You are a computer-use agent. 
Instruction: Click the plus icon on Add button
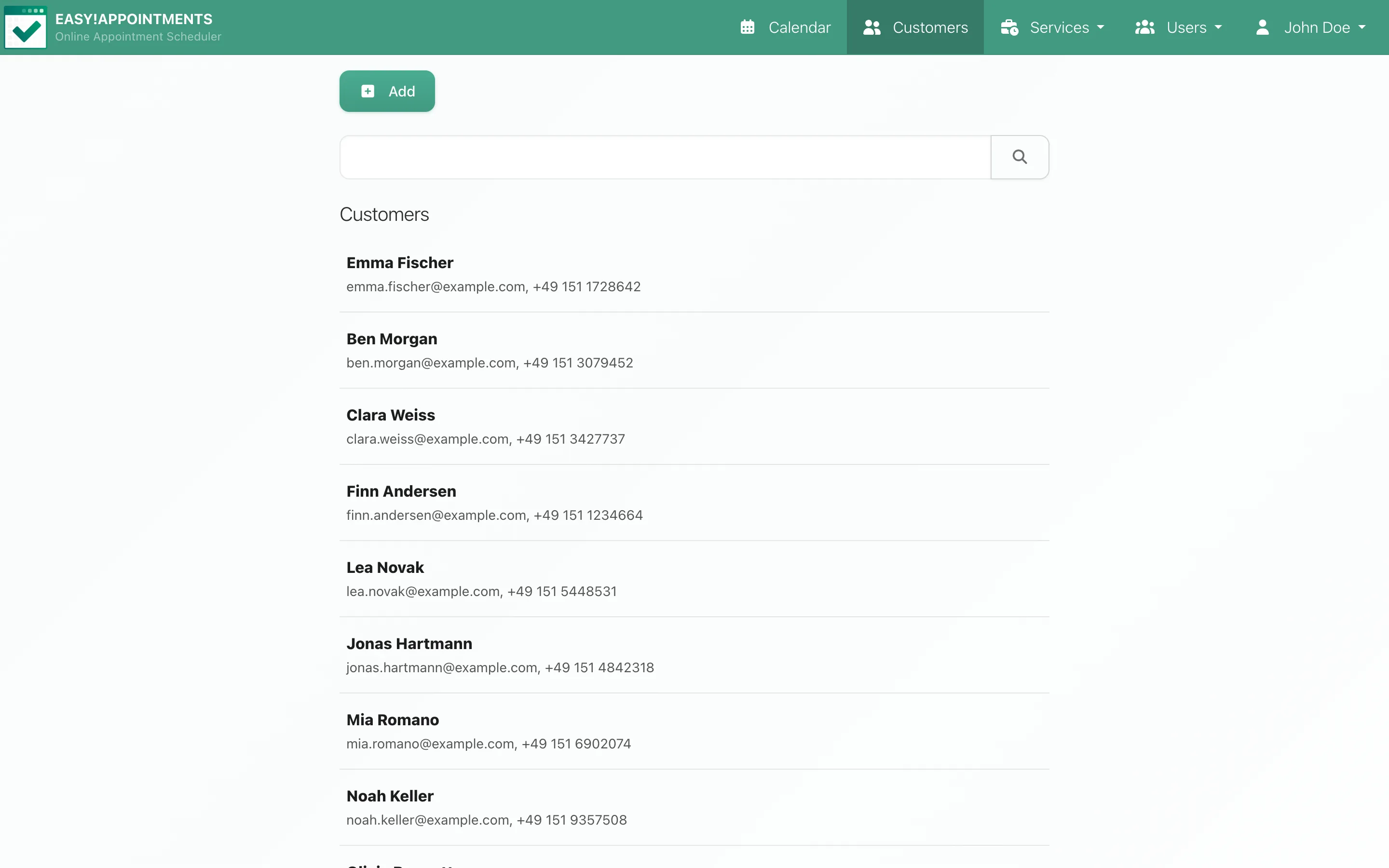point(368,91)
